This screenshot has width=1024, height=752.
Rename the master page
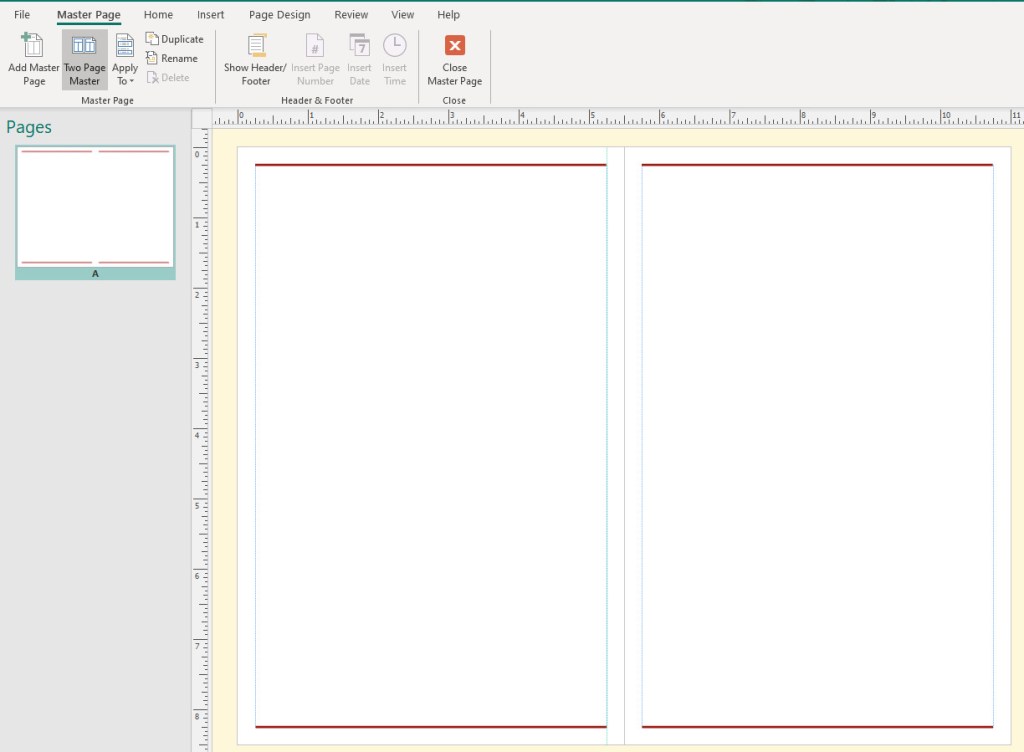point(172,58)
